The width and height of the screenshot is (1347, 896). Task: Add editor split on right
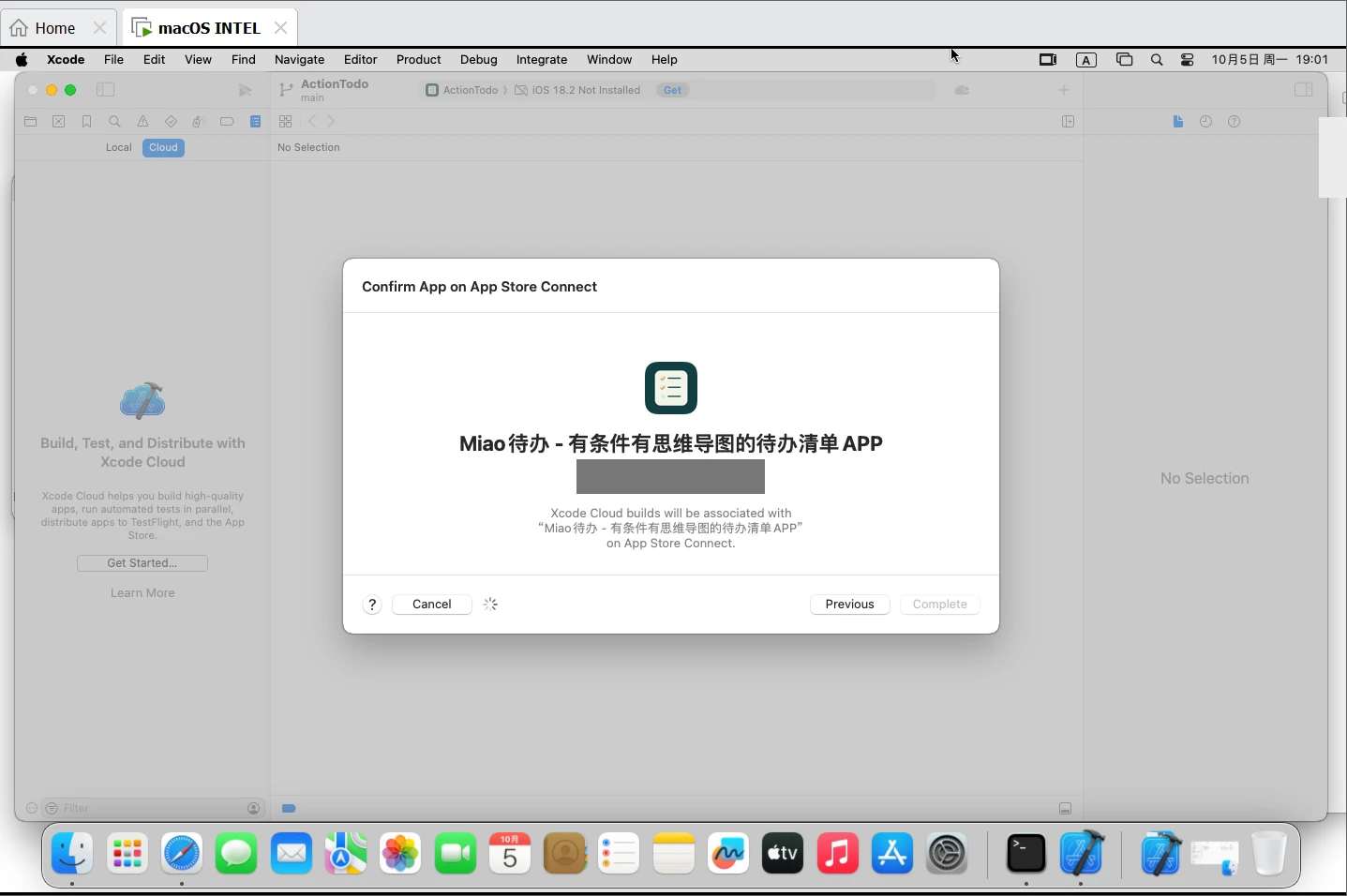(x=1068, y=122)
